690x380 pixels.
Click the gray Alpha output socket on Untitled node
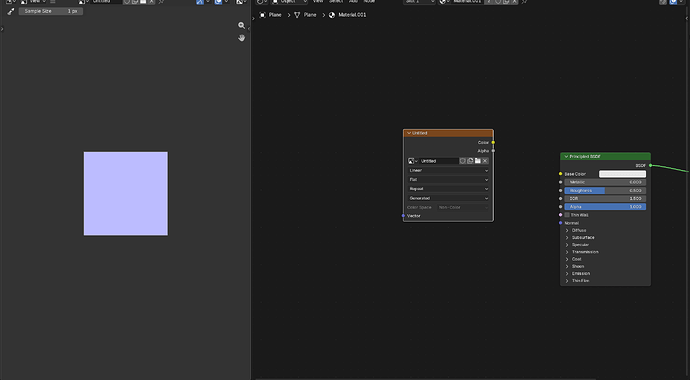(493, 151)
